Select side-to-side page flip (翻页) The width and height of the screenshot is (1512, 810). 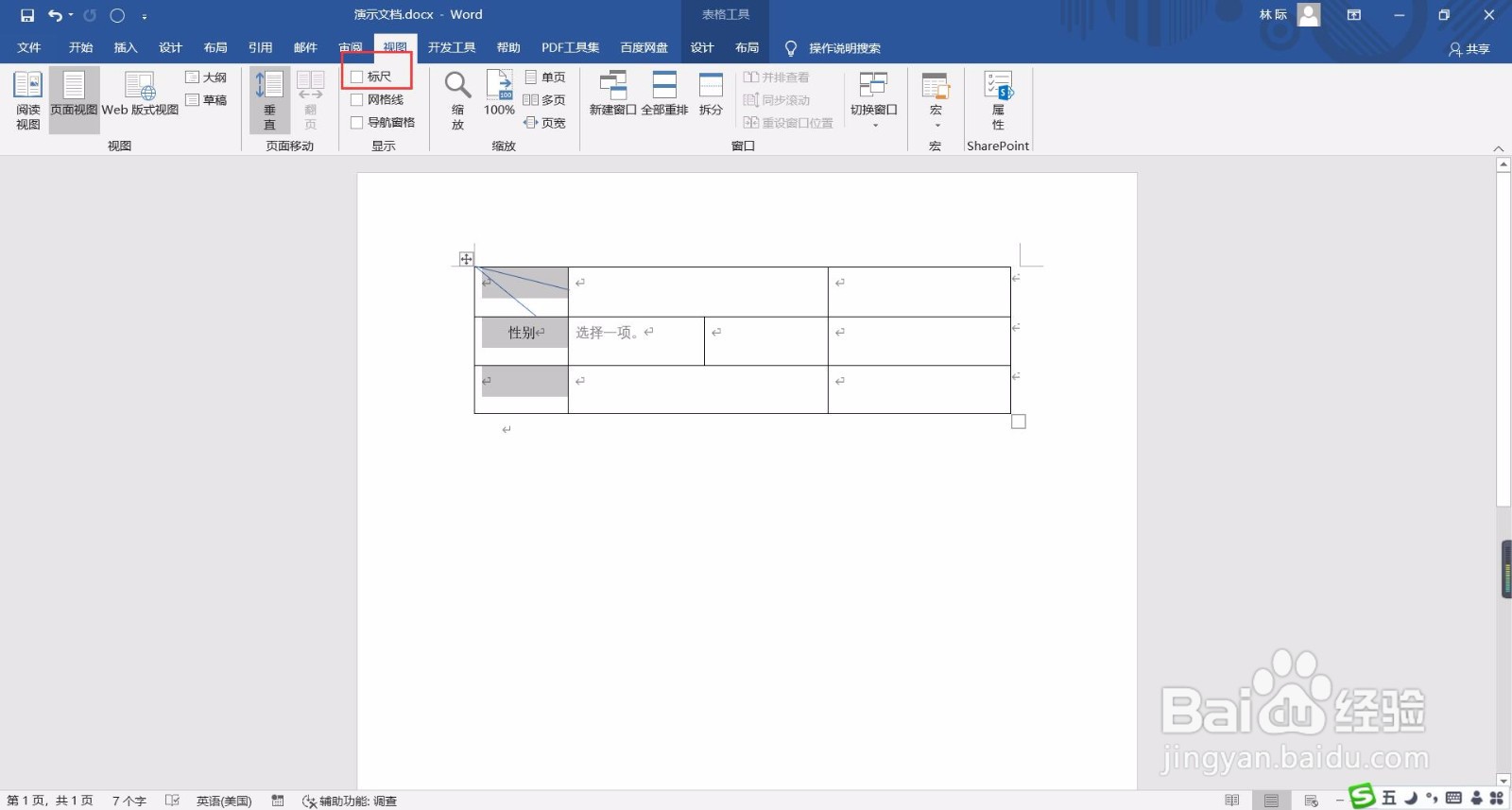[310, 100]
